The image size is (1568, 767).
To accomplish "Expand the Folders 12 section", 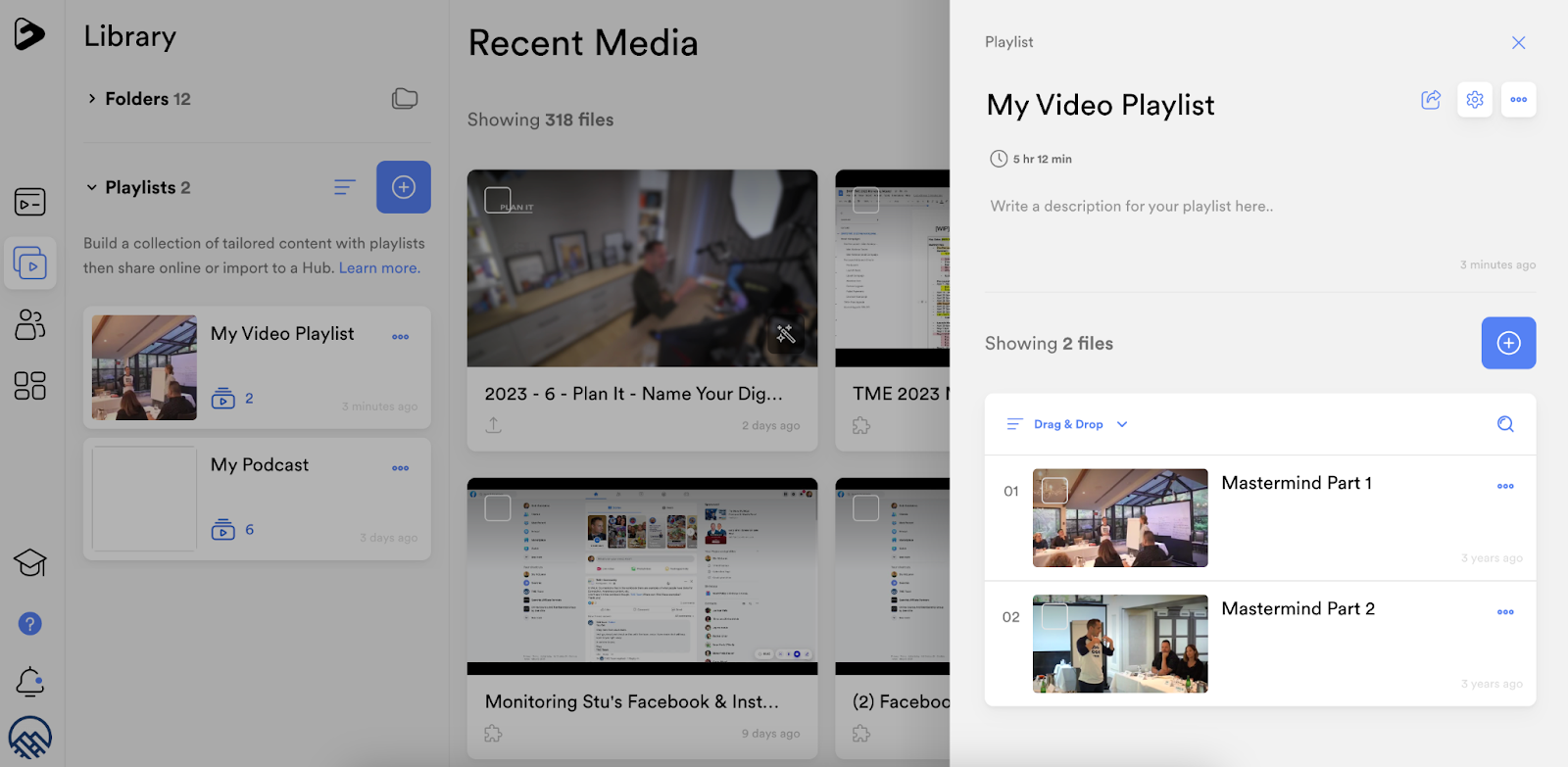I will [x=138, y=99].
